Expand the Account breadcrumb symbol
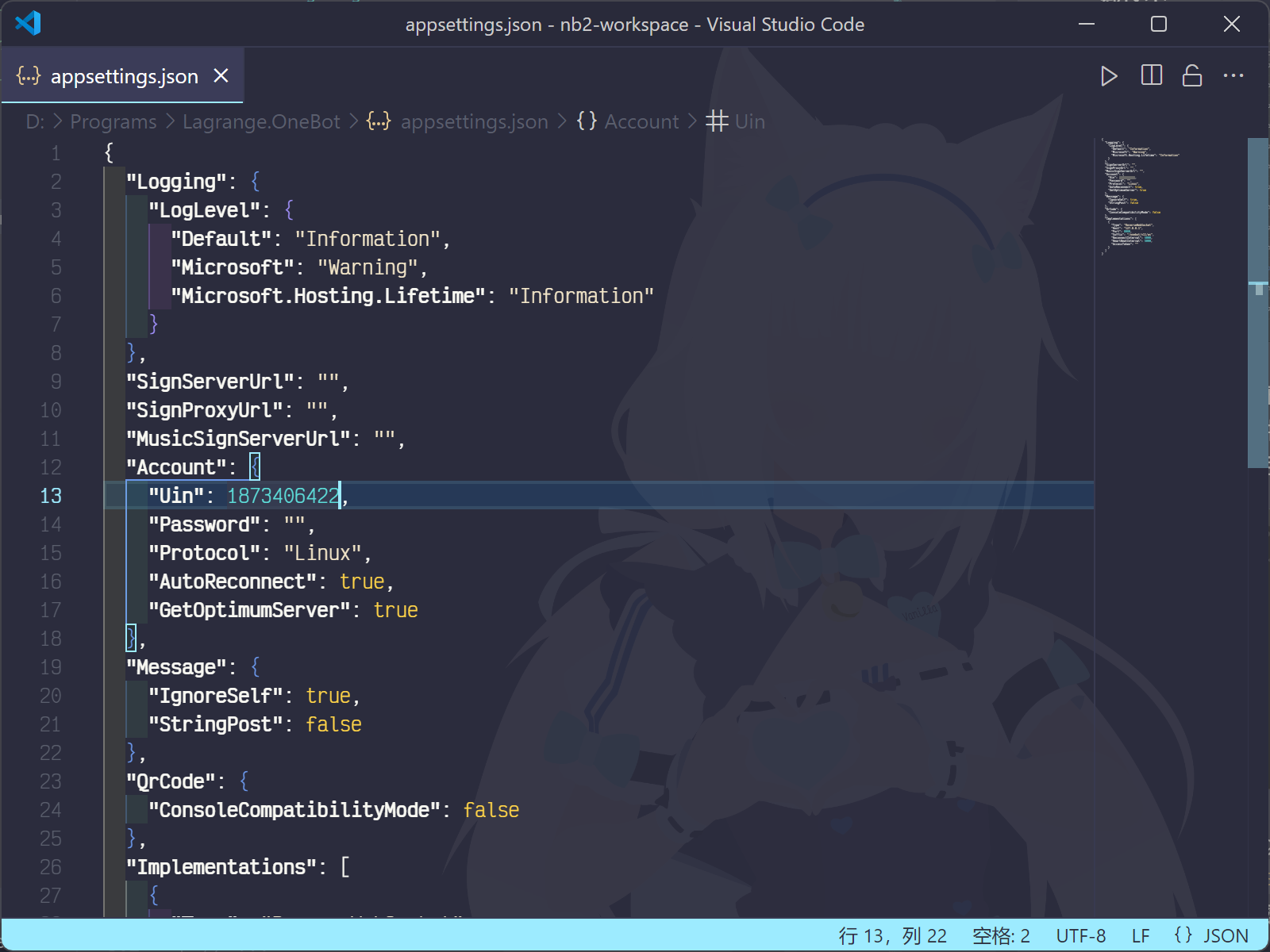Image resolution: width=1270 pixels, height=952 pixels. click(x=641, y=121)
